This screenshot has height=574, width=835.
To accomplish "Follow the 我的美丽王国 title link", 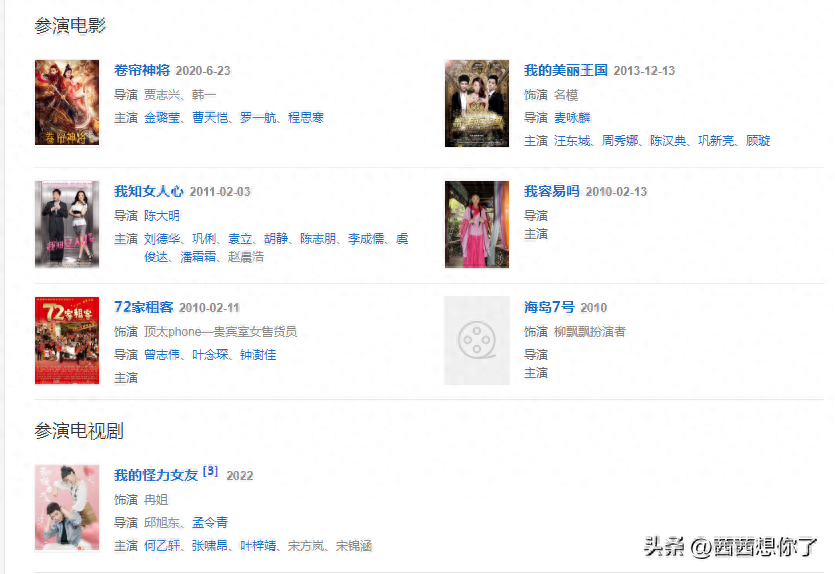I will click(x=566, y=70).
